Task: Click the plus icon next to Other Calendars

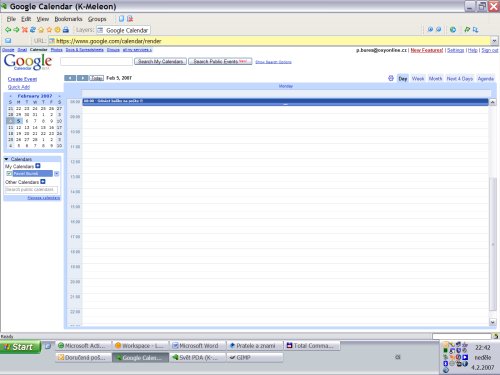Action: [43, 182]
